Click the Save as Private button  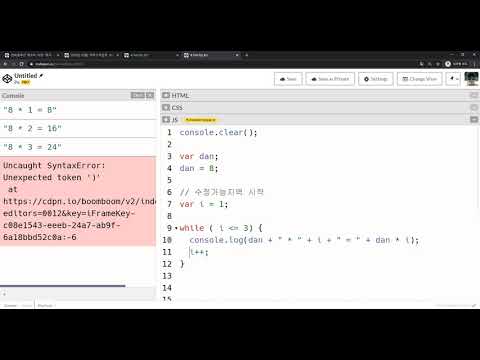point(330,79)
